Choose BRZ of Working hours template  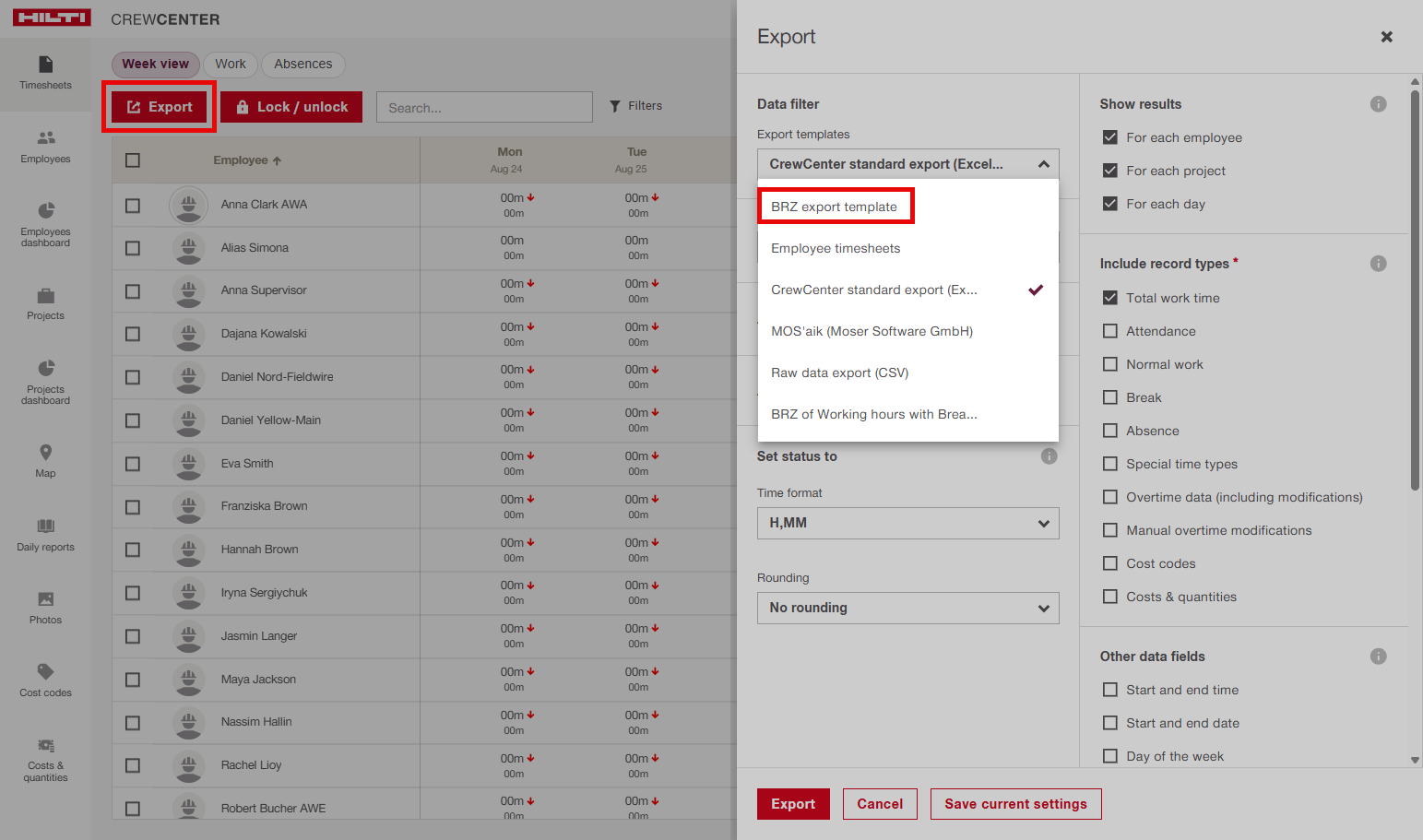[x=907, y=414]
